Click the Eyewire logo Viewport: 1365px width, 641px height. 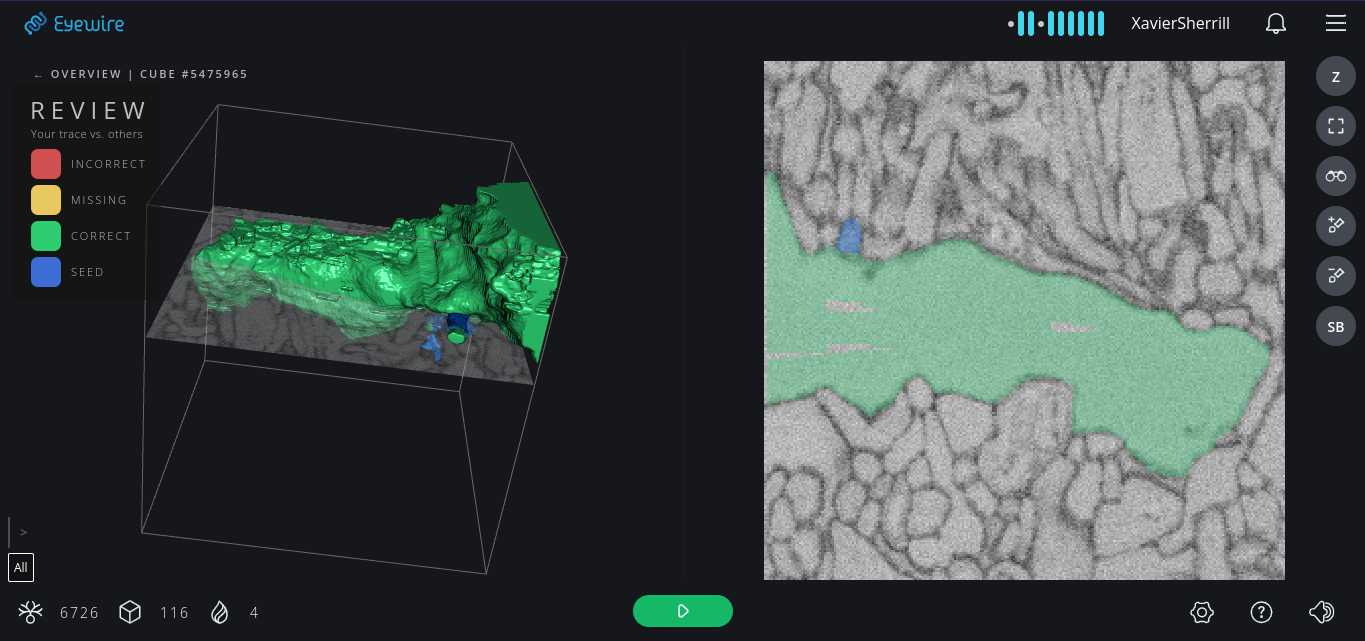(x=75, y=24)
